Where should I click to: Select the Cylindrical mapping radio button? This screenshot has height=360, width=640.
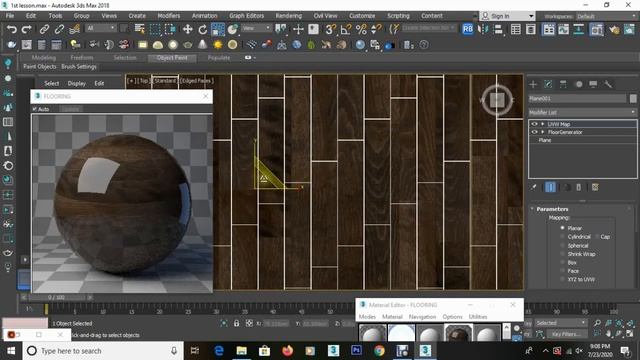(x=562, y=236)
